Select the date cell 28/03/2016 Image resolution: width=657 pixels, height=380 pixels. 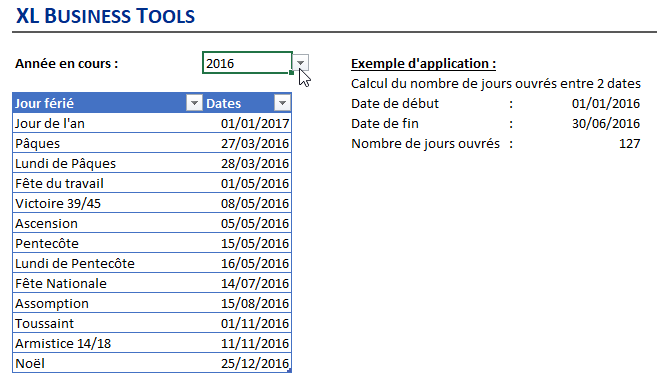click(x=247, y=163)
